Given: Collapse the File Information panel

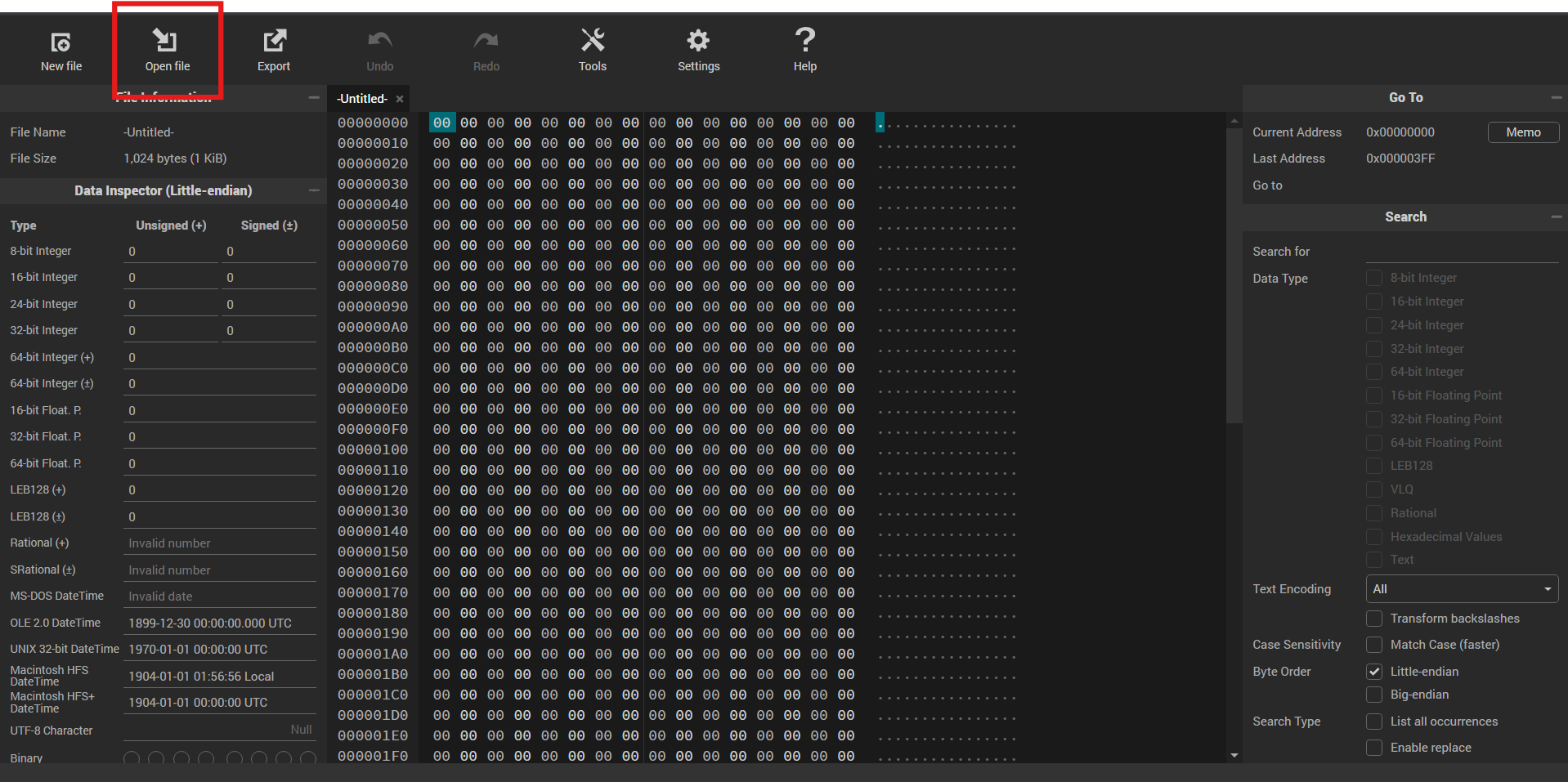Looking at the screenshot, I should click(x=314, y=97).
